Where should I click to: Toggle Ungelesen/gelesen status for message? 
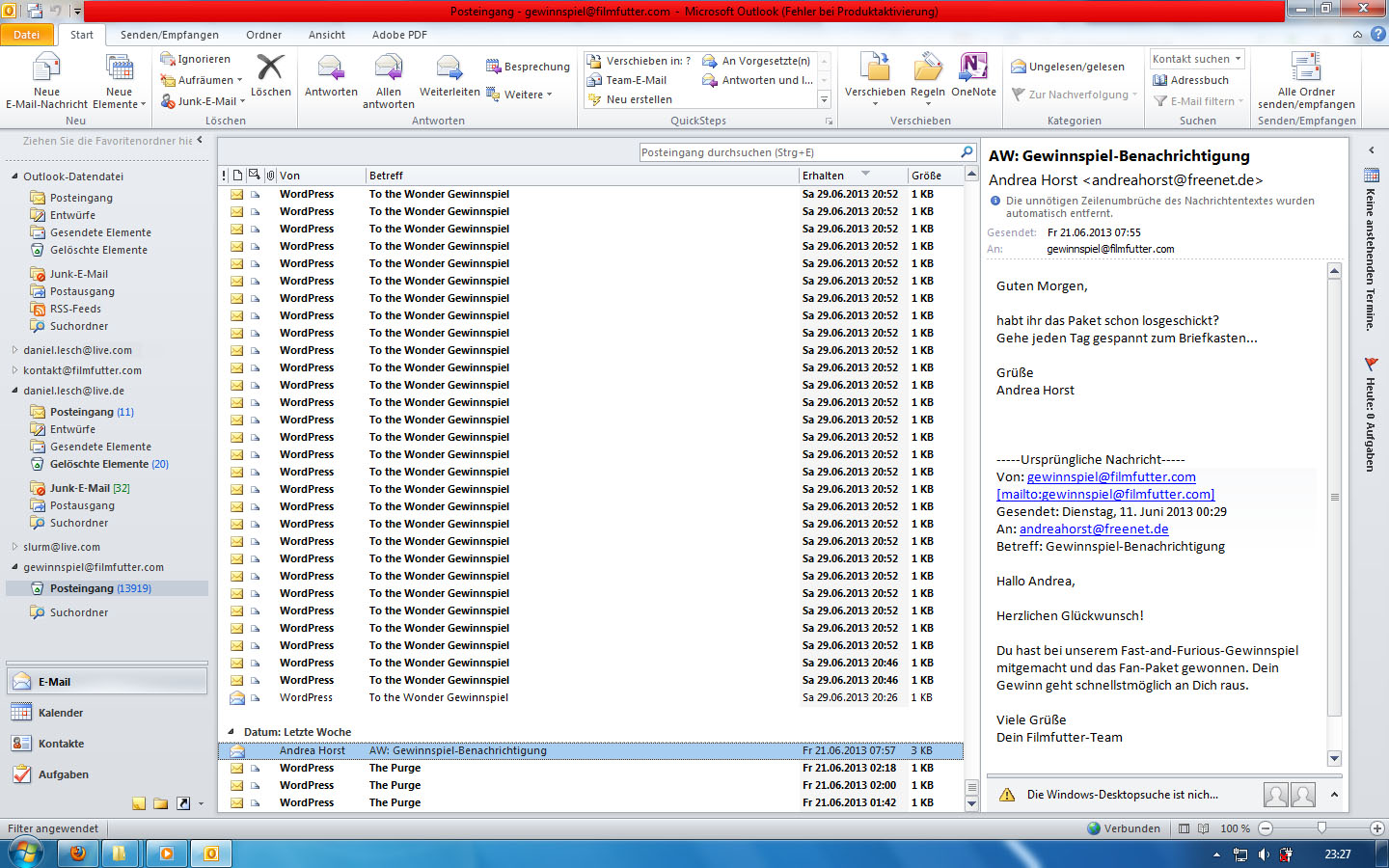1068,67
